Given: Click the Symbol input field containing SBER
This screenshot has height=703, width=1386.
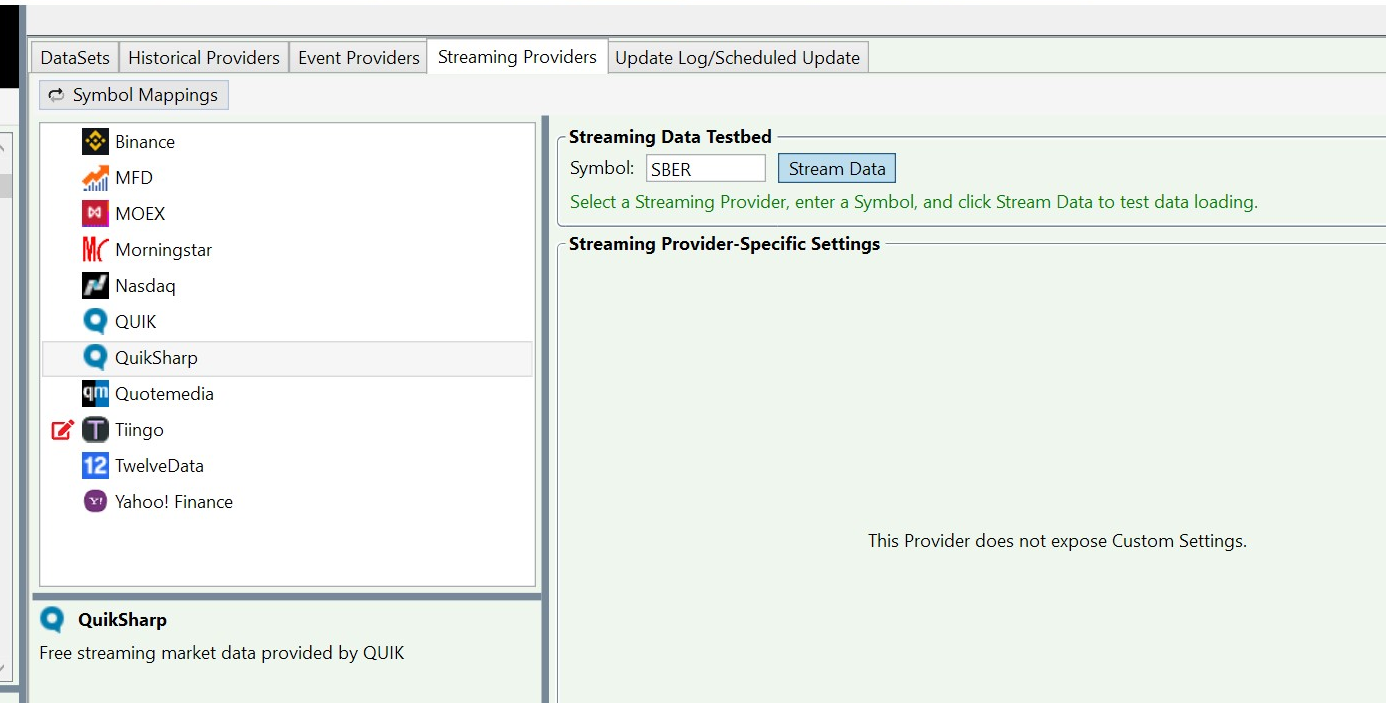Looking at the screenshot, I should (706, 169).
